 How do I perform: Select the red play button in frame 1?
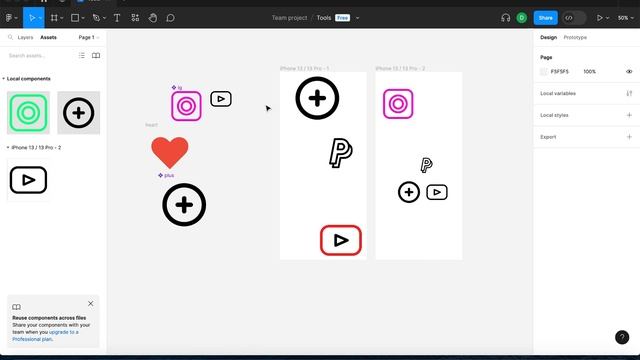[x=341, y=240]
